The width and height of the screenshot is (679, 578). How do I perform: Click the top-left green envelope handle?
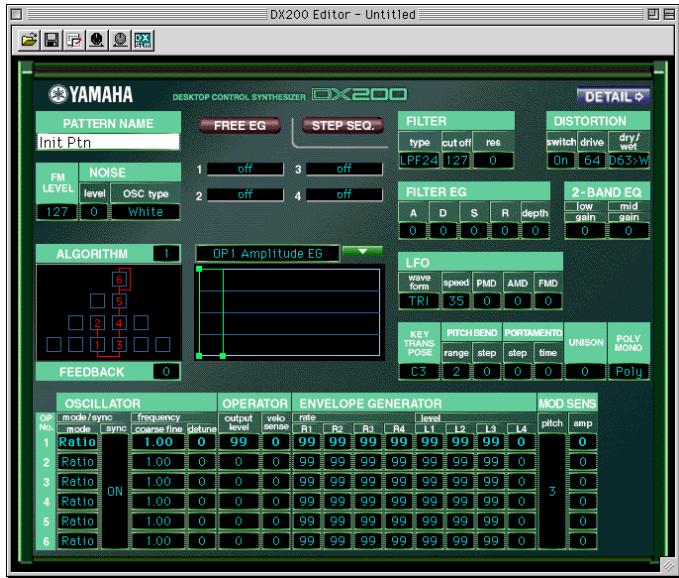tap(199, 269)
